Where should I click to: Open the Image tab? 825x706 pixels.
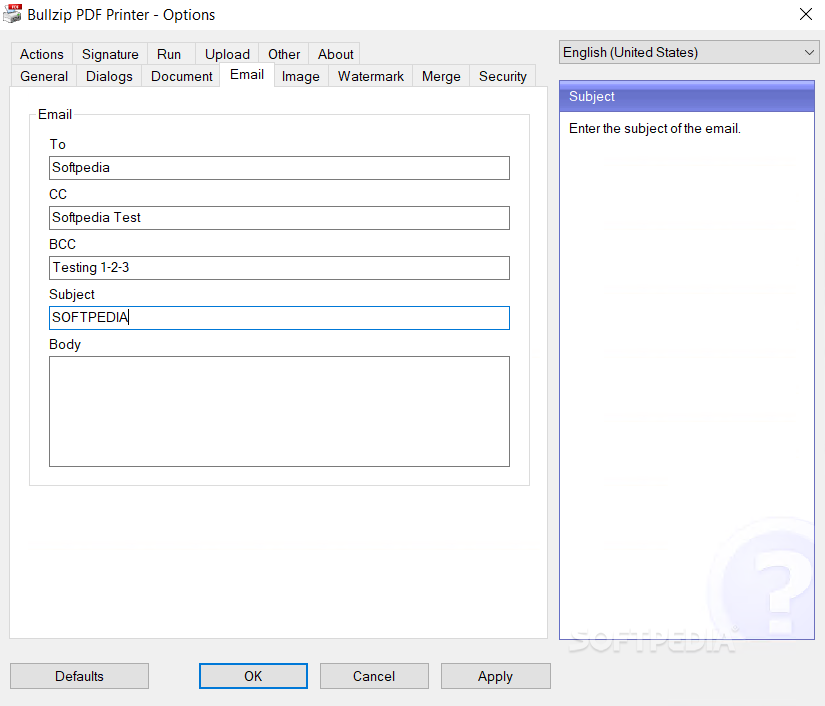pyautogui.click(x=300, y=76)
